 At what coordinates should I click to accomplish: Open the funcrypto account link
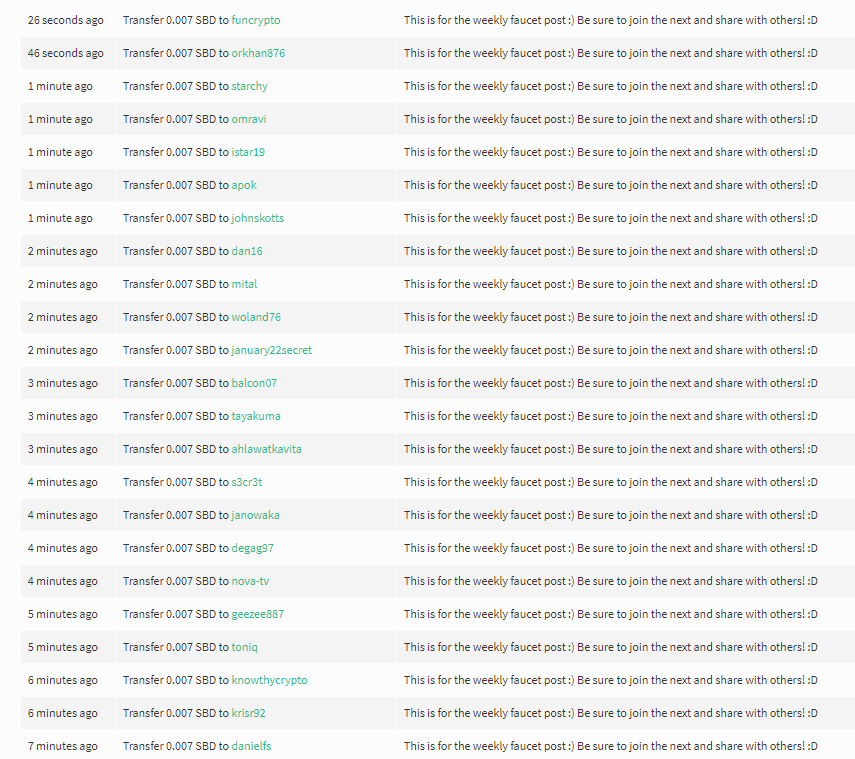(256, 20)
